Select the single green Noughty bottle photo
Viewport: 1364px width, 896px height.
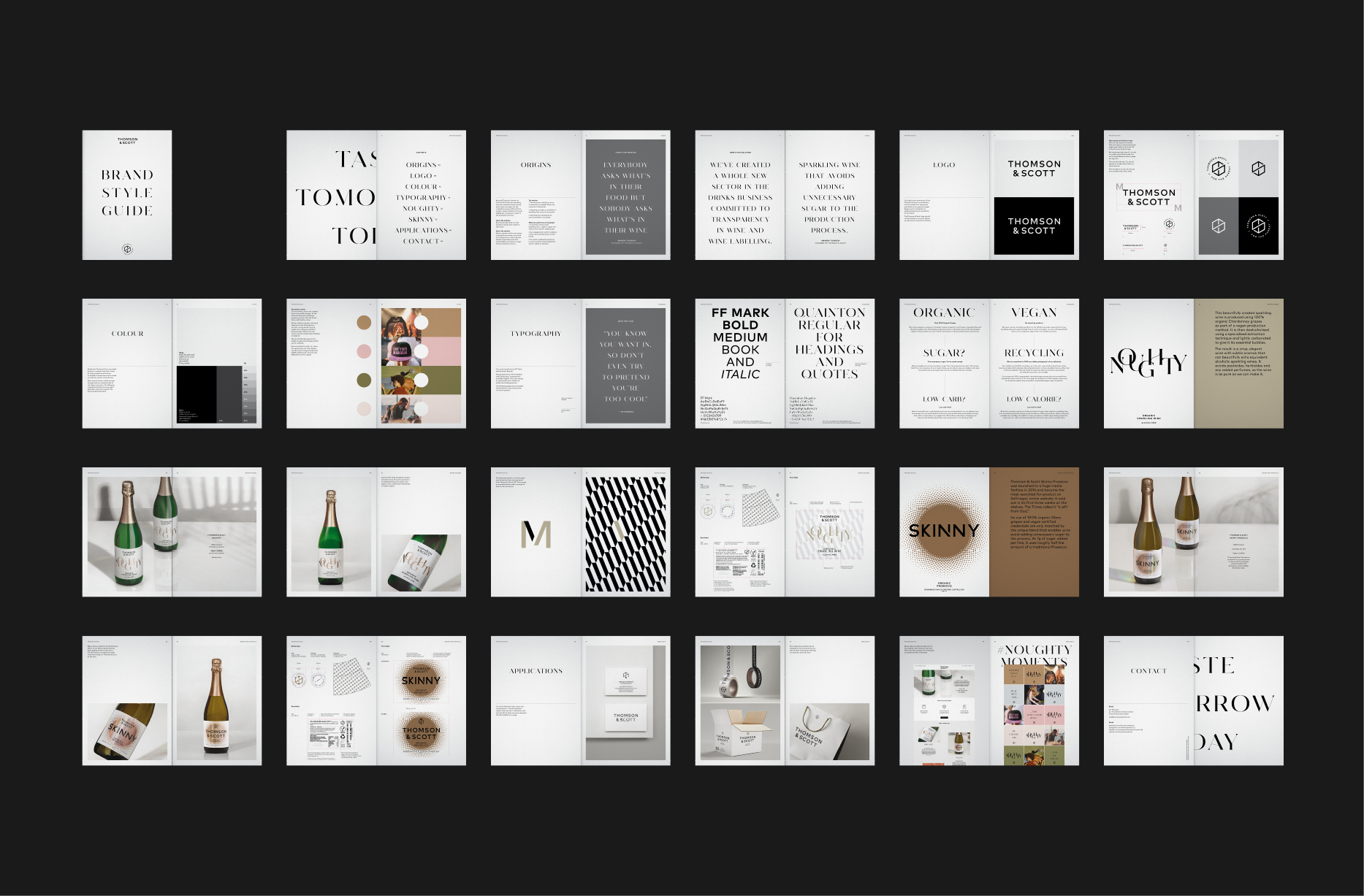332,535
